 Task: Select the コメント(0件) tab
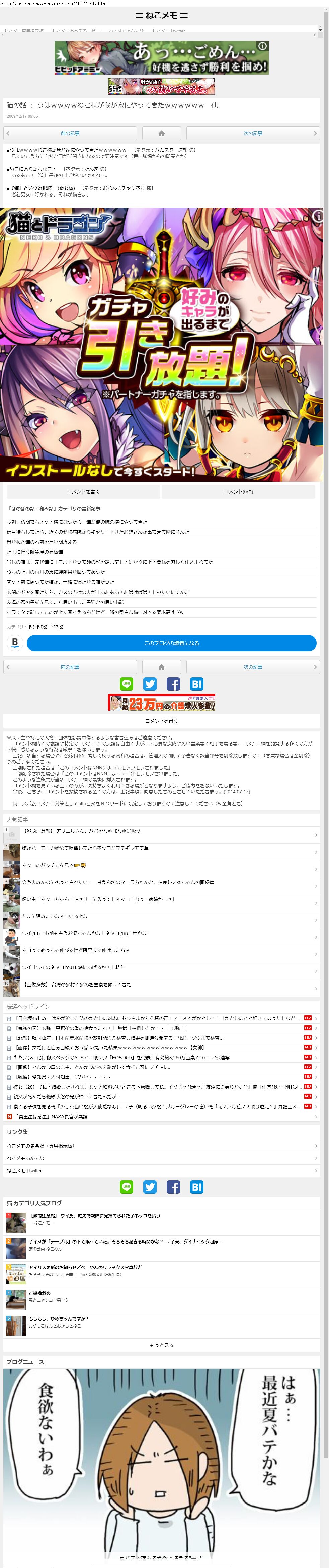coord(238,491)
